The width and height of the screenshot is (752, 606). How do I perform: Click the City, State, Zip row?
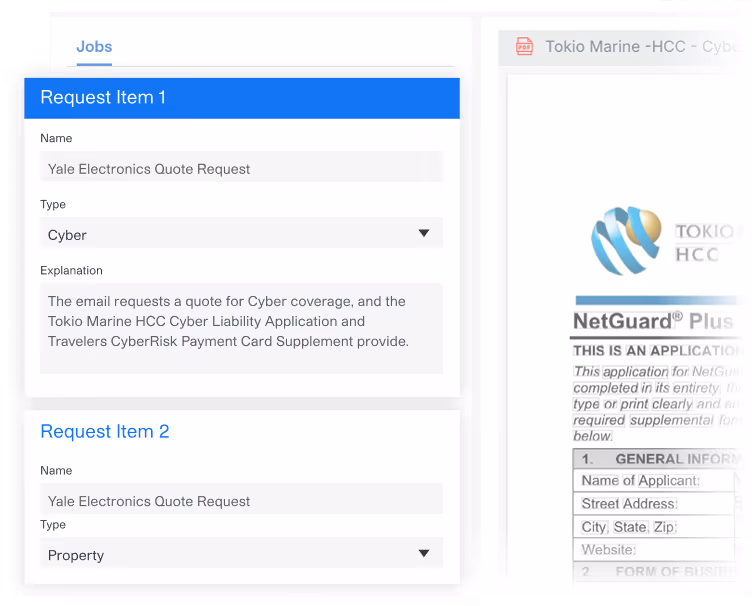tap(653, 526)
